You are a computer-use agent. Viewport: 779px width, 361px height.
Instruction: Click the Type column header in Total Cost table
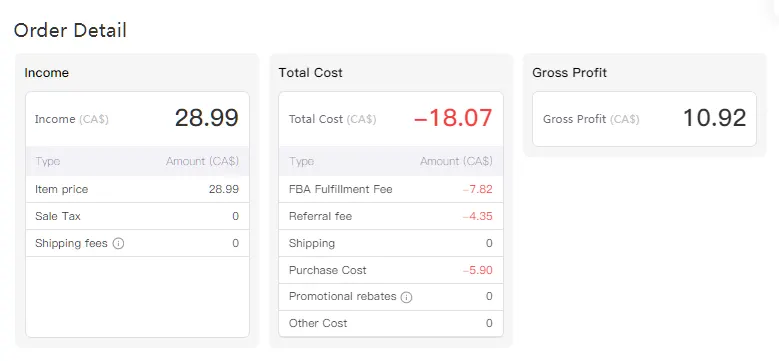point(301,161)
